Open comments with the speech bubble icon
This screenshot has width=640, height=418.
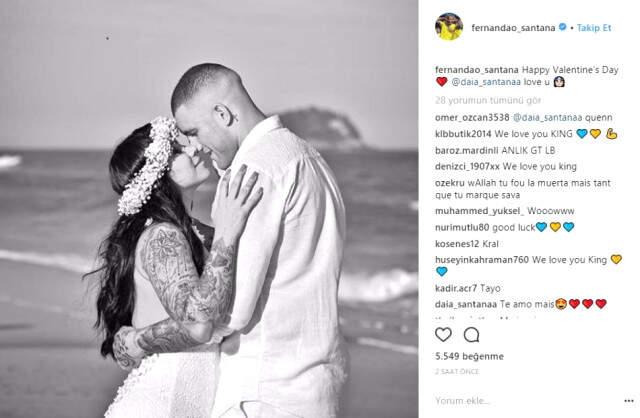tap(471, 335)
